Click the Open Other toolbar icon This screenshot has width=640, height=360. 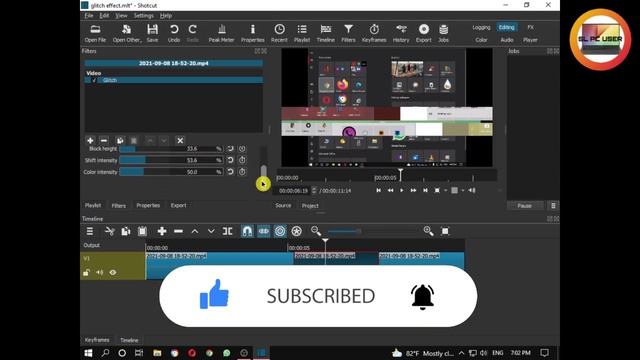click(x=127, y=33)
